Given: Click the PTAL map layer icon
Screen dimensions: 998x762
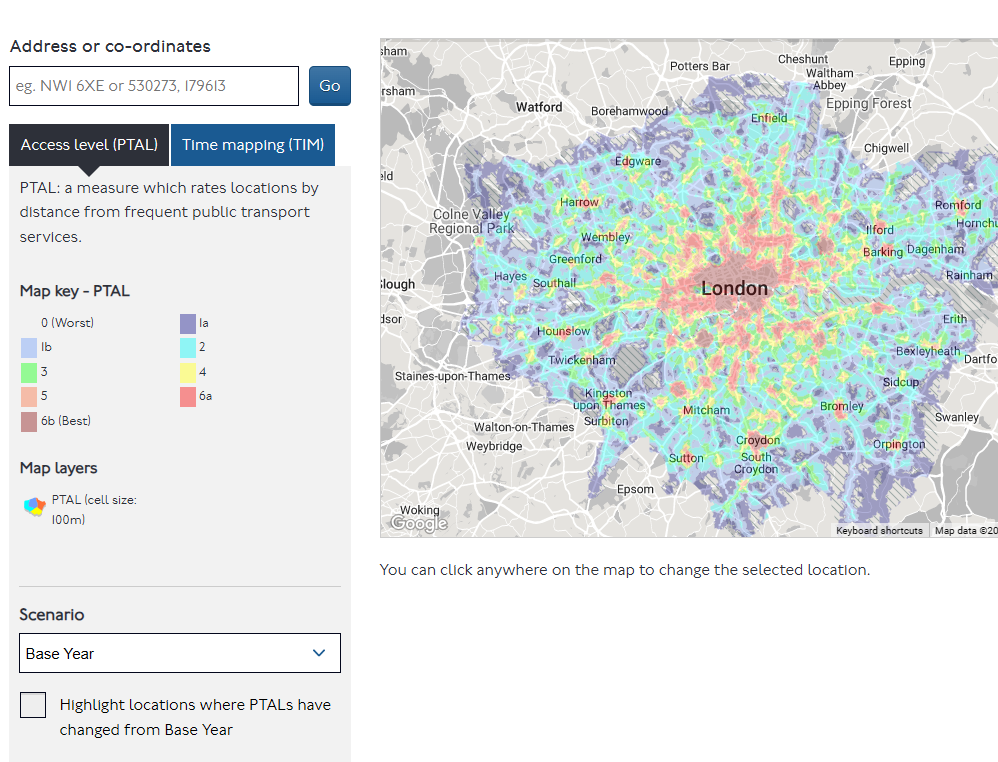Looking at the screenshot, I should [x=34, y=507].
